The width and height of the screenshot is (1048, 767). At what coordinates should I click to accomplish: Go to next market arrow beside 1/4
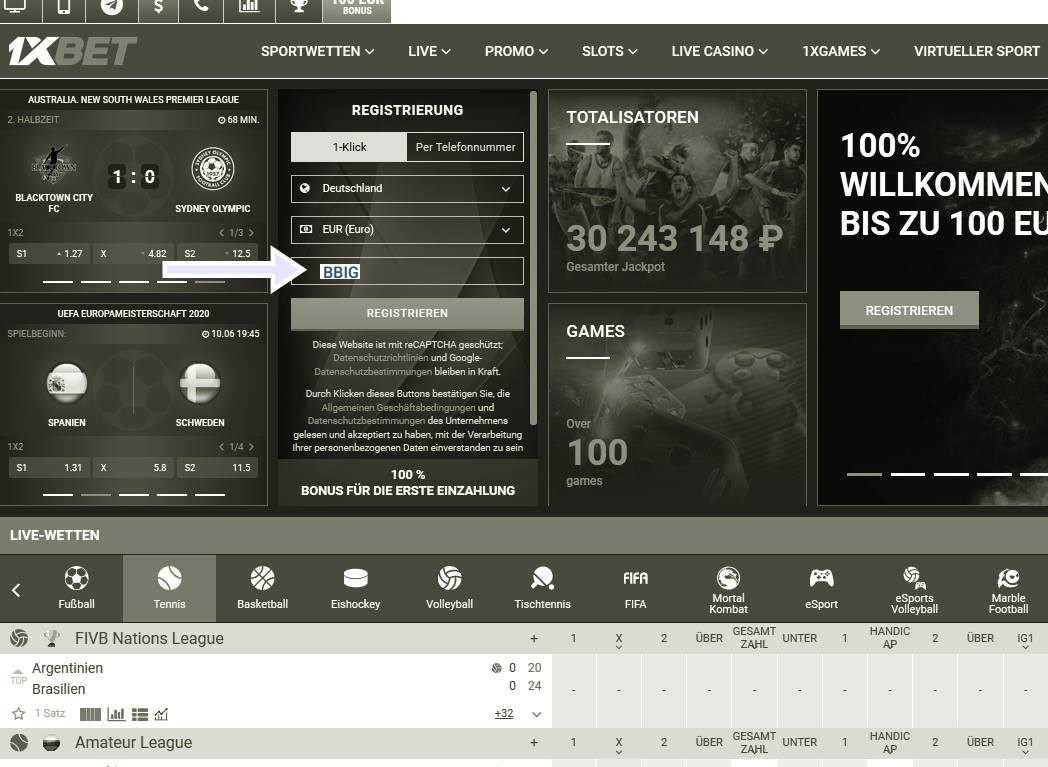[251, 447]
